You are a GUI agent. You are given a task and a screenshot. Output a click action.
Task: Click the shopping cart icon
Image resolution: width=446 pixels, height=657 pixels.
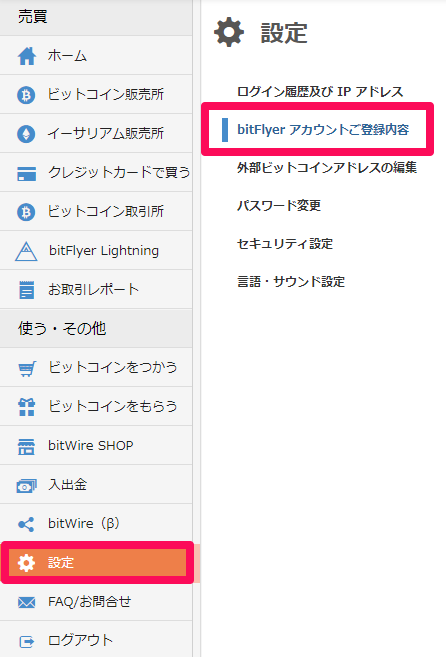coord(27,368)
